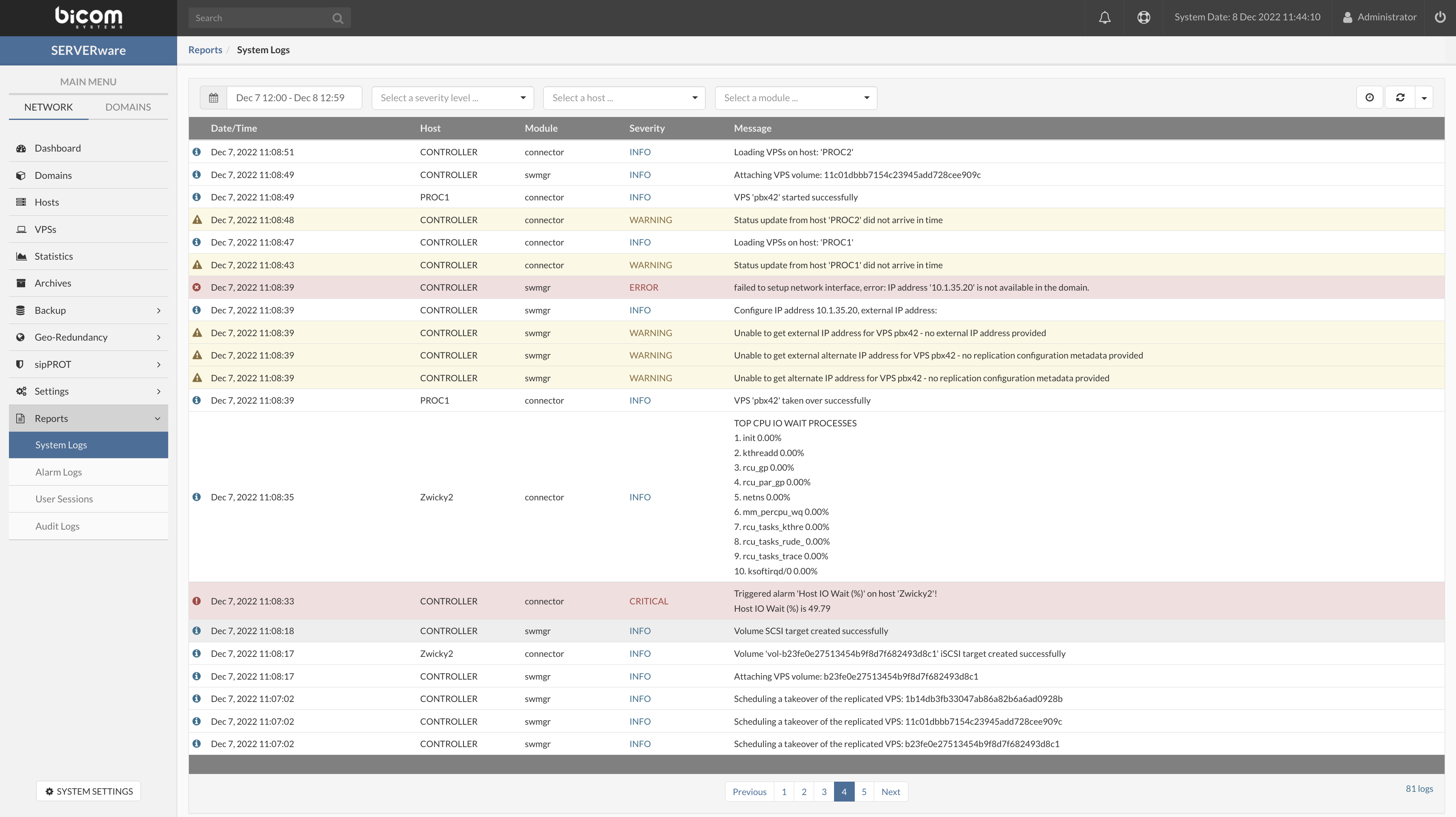The width and height of the screenshot is (1456, 817).
Task: Click the calendar icon beside date range
Action: coord(213,98)
